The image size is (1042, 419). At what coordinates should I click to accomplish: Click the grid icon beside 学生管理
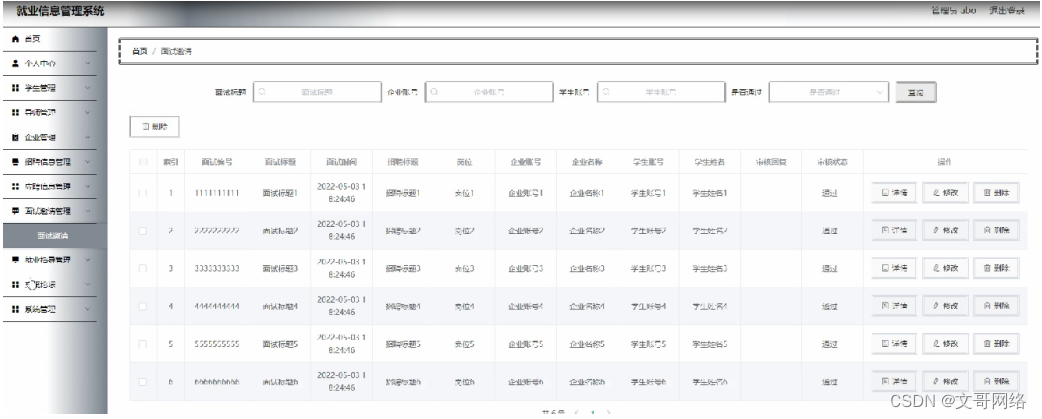[x=15, y=88]
